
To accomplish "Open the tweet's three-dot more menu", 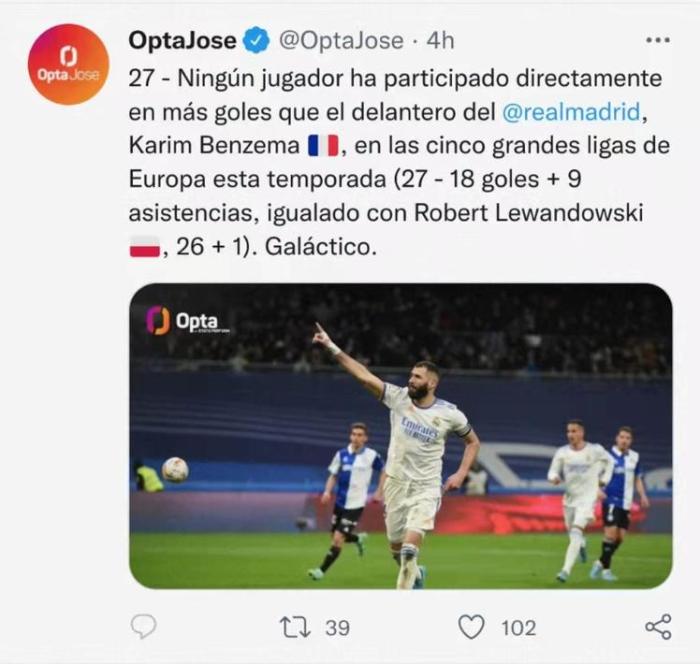I will [657, 40].
